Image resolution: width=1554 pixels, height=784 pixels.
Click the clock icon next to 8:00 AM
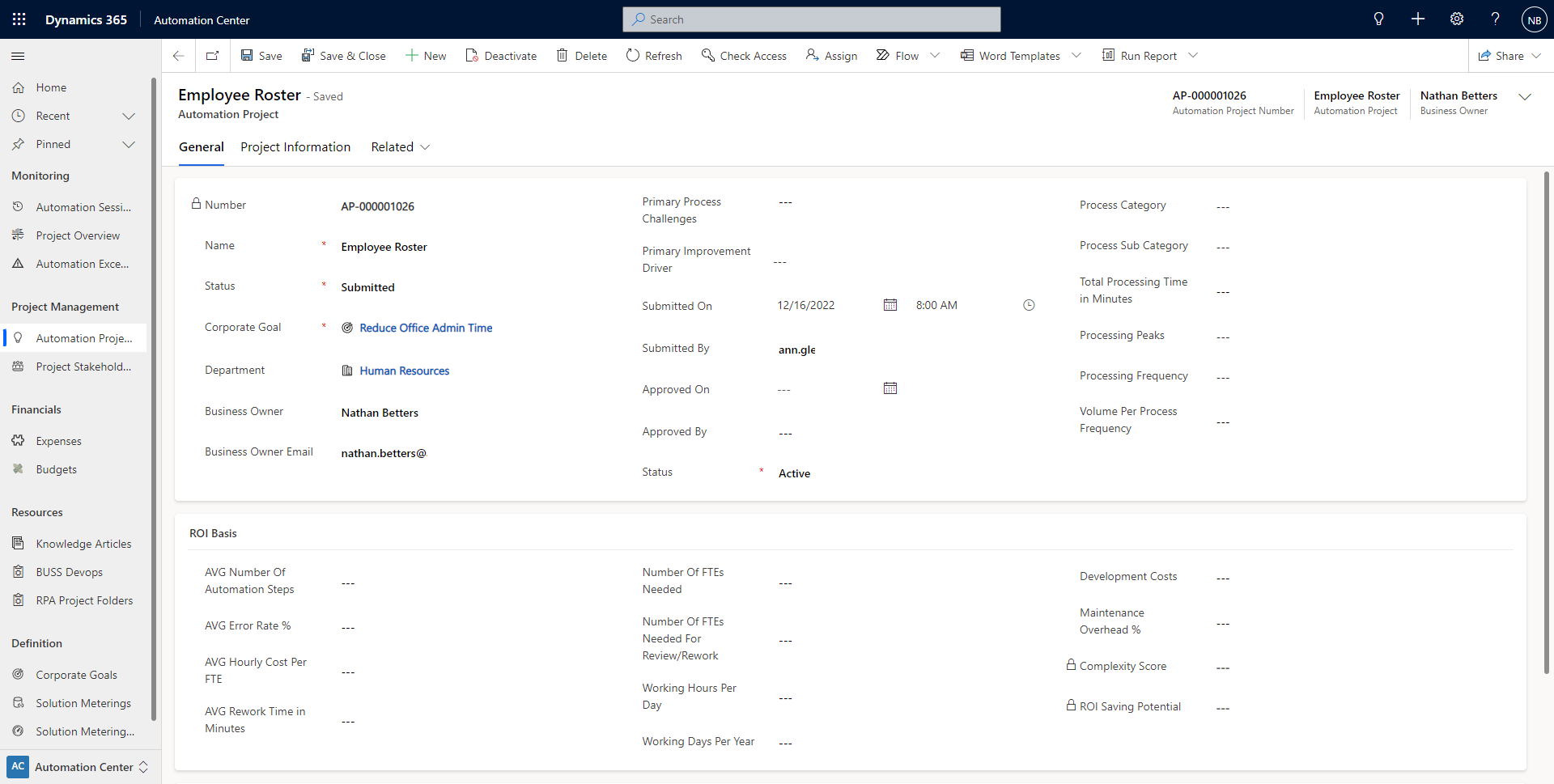point(1029,305)
